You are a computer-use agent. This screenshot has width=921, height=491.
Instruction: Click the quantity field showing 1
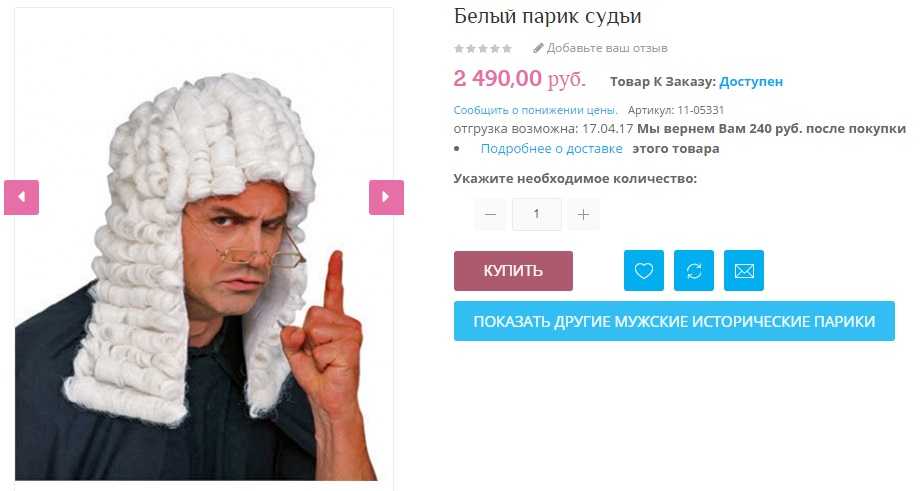coord(537,214)
